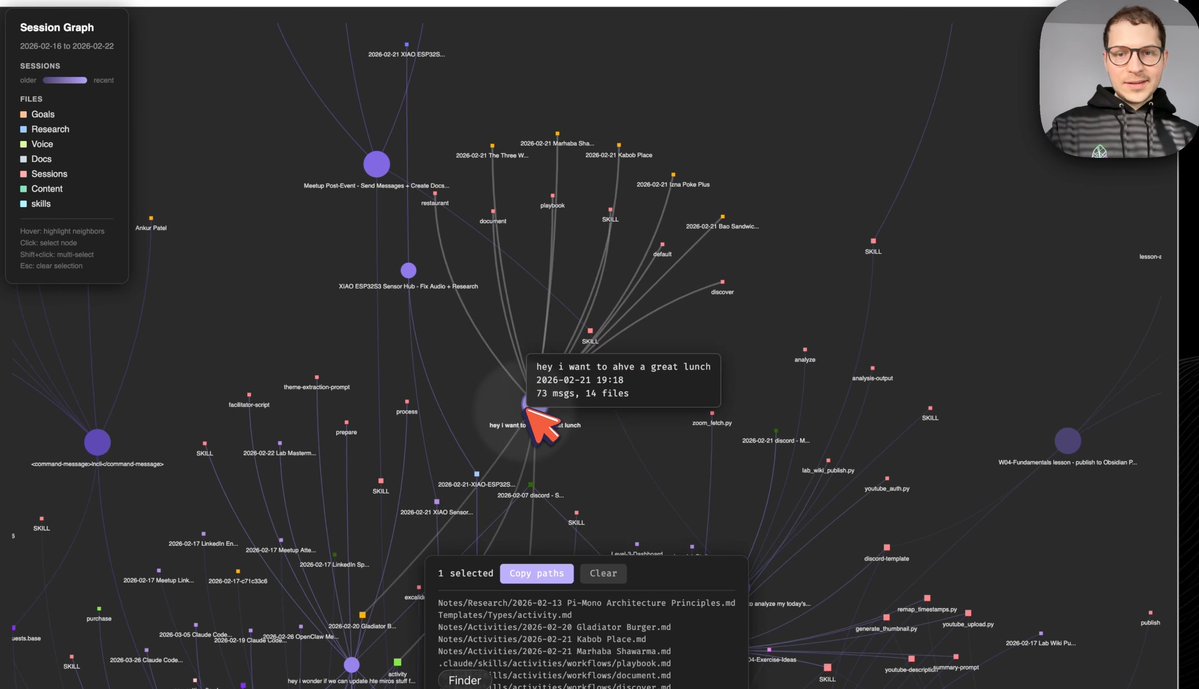The height and width of the screenshot is (689, 1199).
Task: Click the skills legend entry
Action: (x=42, y=204)
